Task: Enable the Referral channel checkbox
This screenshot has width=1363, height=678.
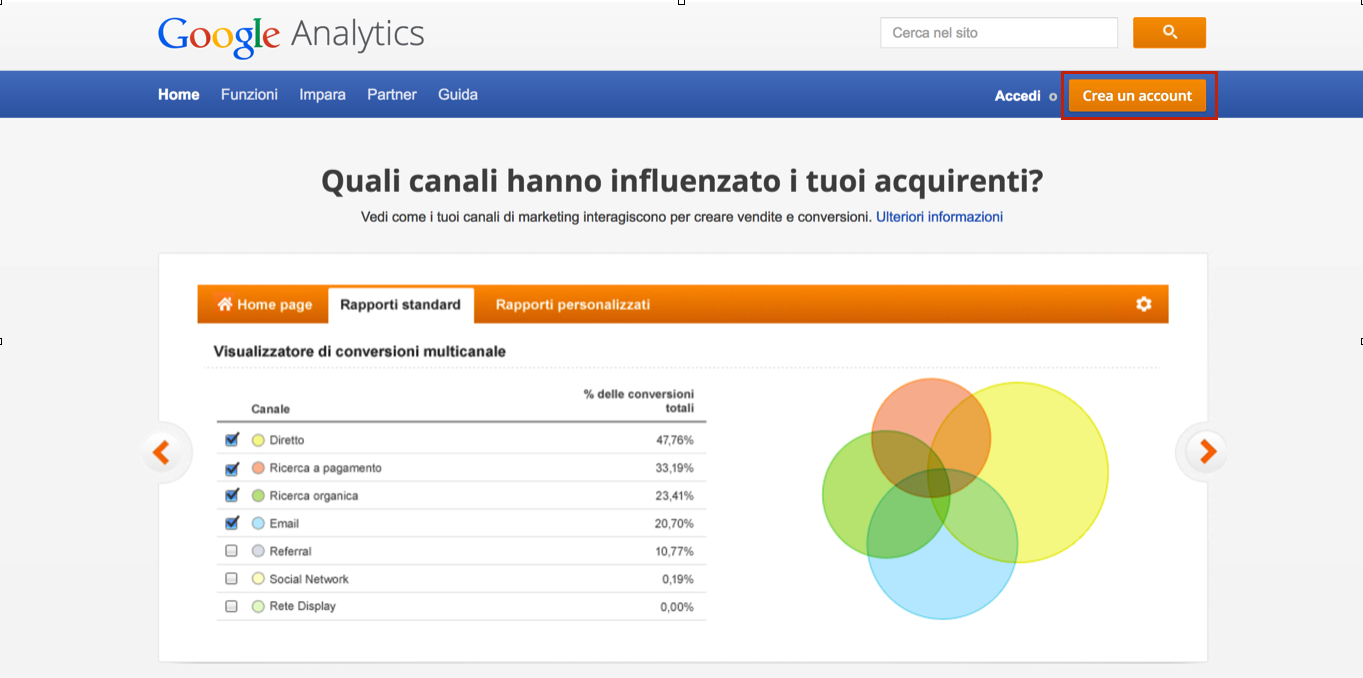Action: pos(232,551)
